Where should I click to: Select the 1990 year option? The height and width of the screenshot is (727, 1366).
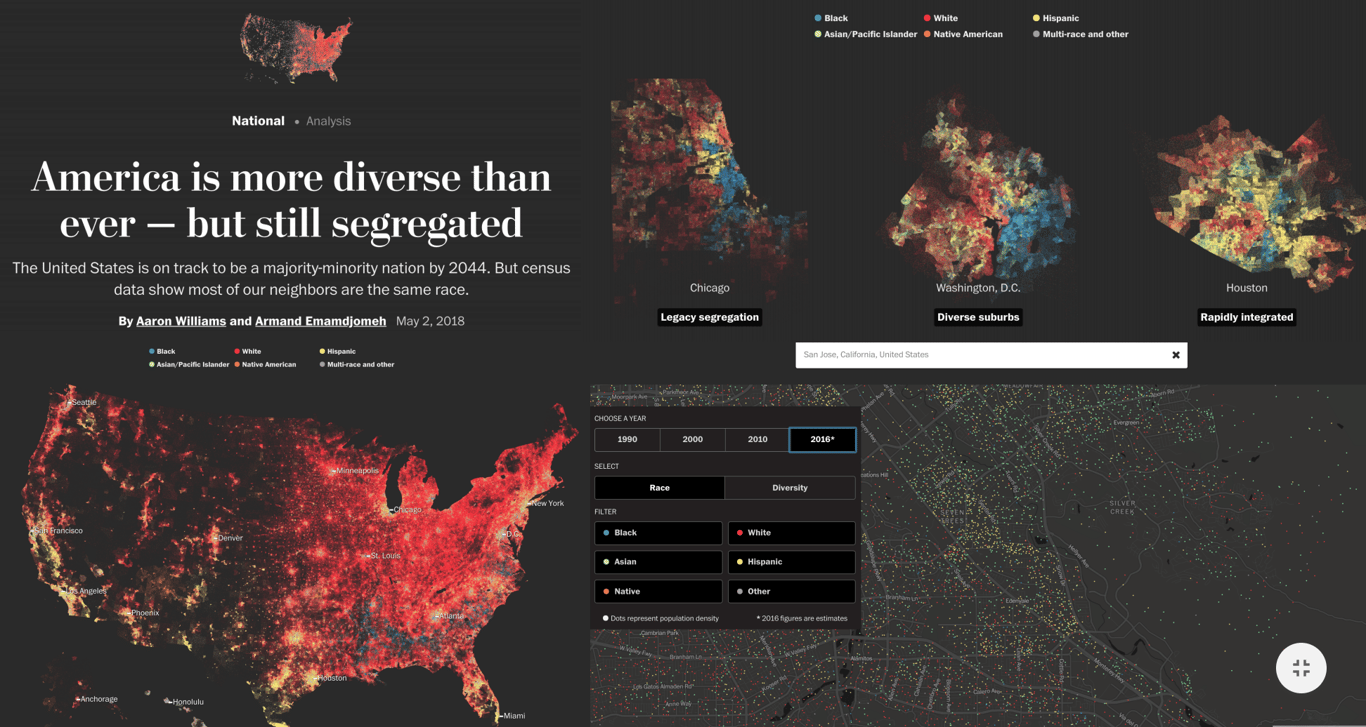[x=627, y=439]
